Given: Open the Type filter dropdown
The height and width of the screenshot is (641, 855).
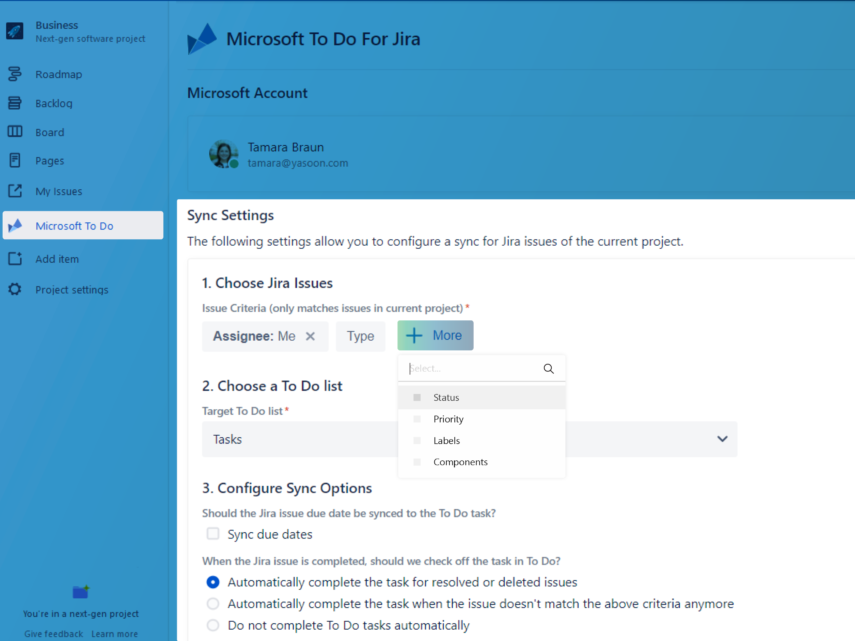Looking at the screenshot, I should 360,336.
